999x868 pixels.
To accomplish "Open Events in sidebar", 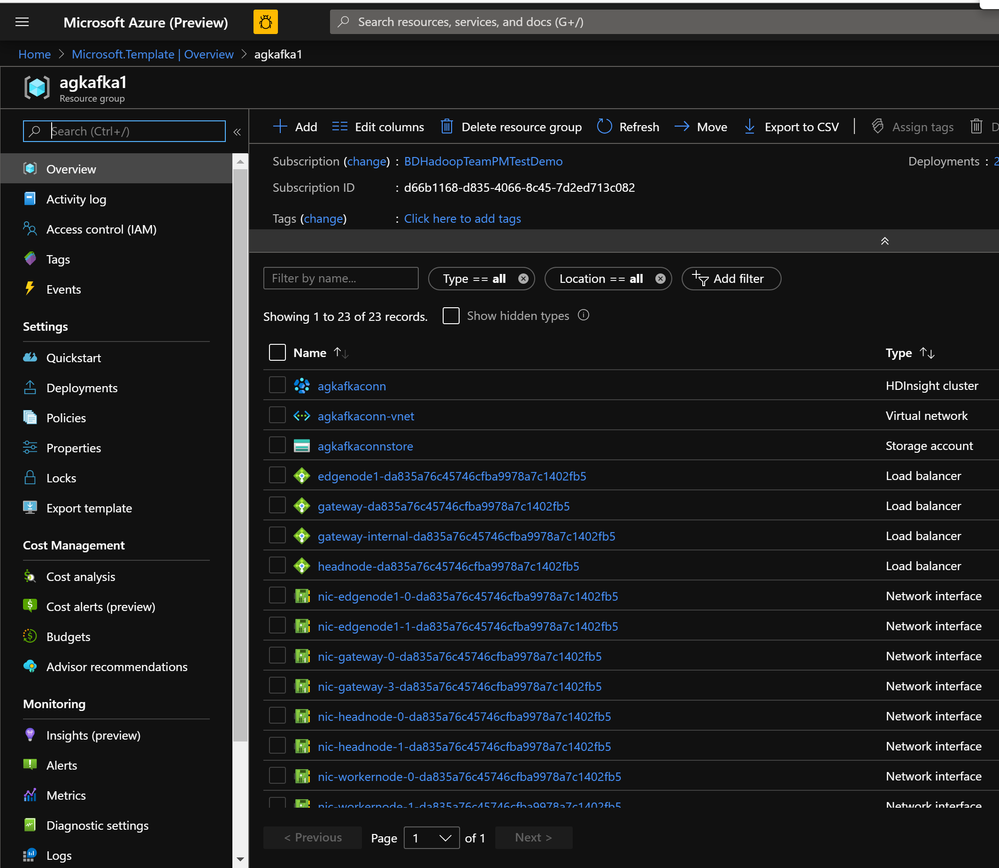I will point(64,289).
